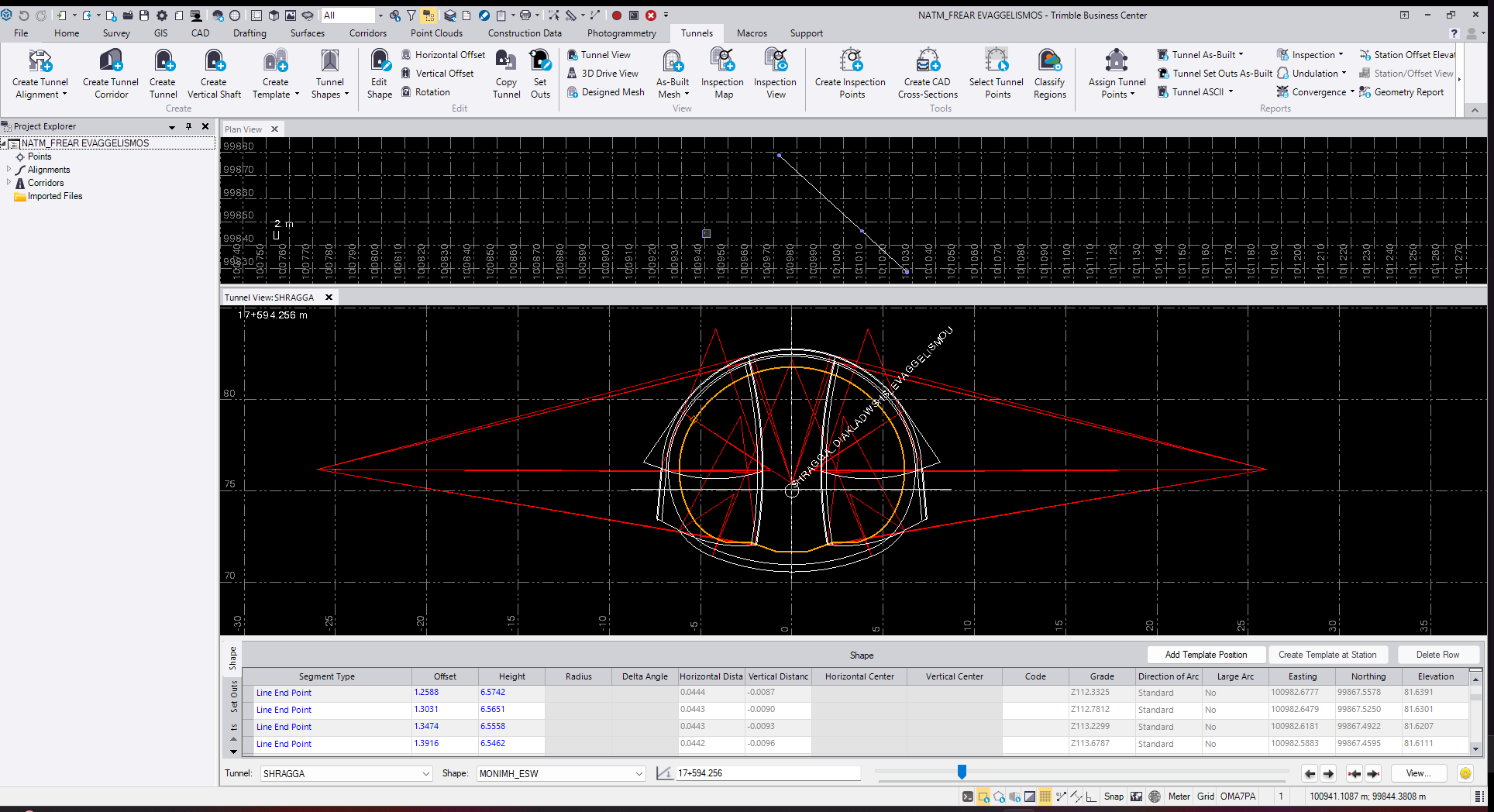Open the Inspection Map tool
This screenshot has height=812, width=1494.
coord(722,61)
